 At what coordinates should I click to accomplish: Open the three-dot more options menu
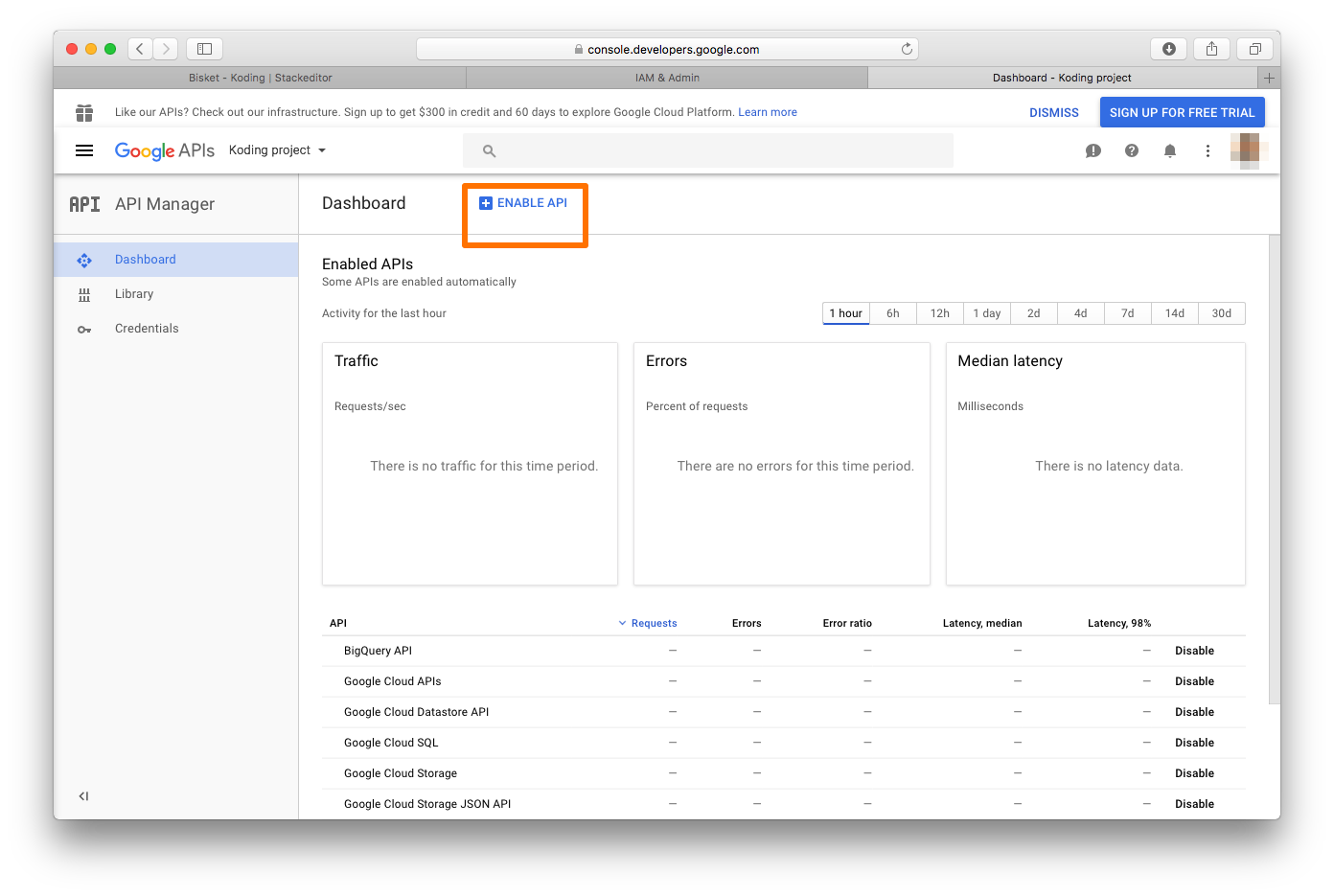click(x=1207, y=150)
